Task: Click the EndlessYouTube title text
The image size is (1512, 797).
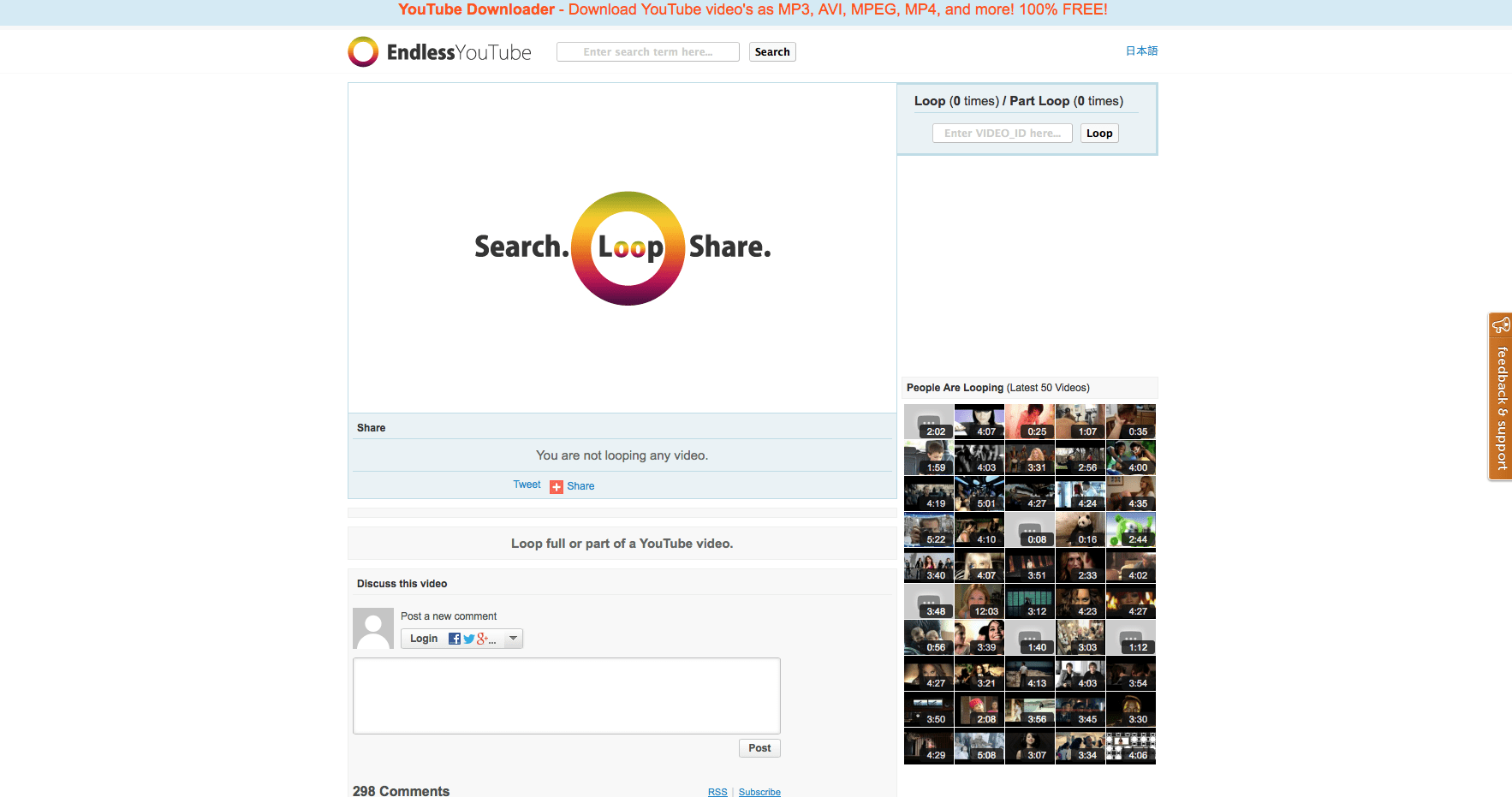Action: click(x=459, y=52)
